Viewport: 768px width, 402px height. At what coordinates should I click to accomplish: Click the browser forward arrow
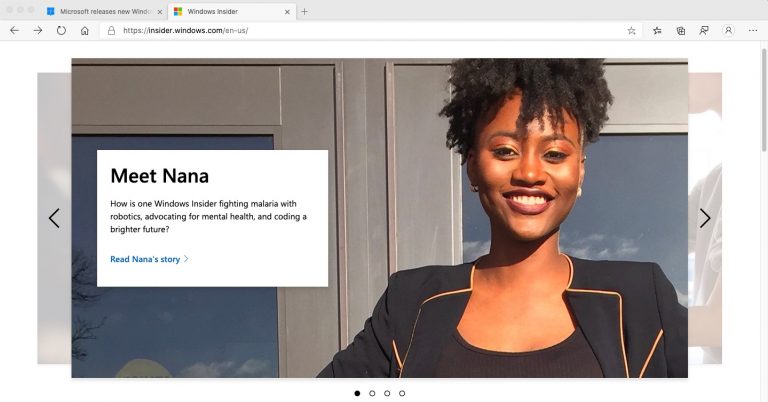point(38,30)
